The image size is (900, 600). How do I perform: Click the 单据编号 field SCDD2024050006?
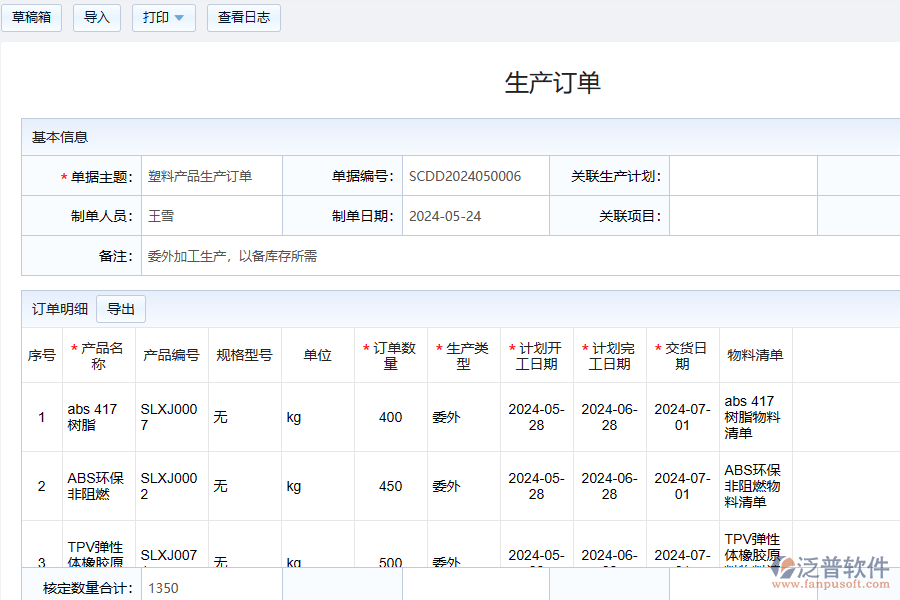[475, 176]
